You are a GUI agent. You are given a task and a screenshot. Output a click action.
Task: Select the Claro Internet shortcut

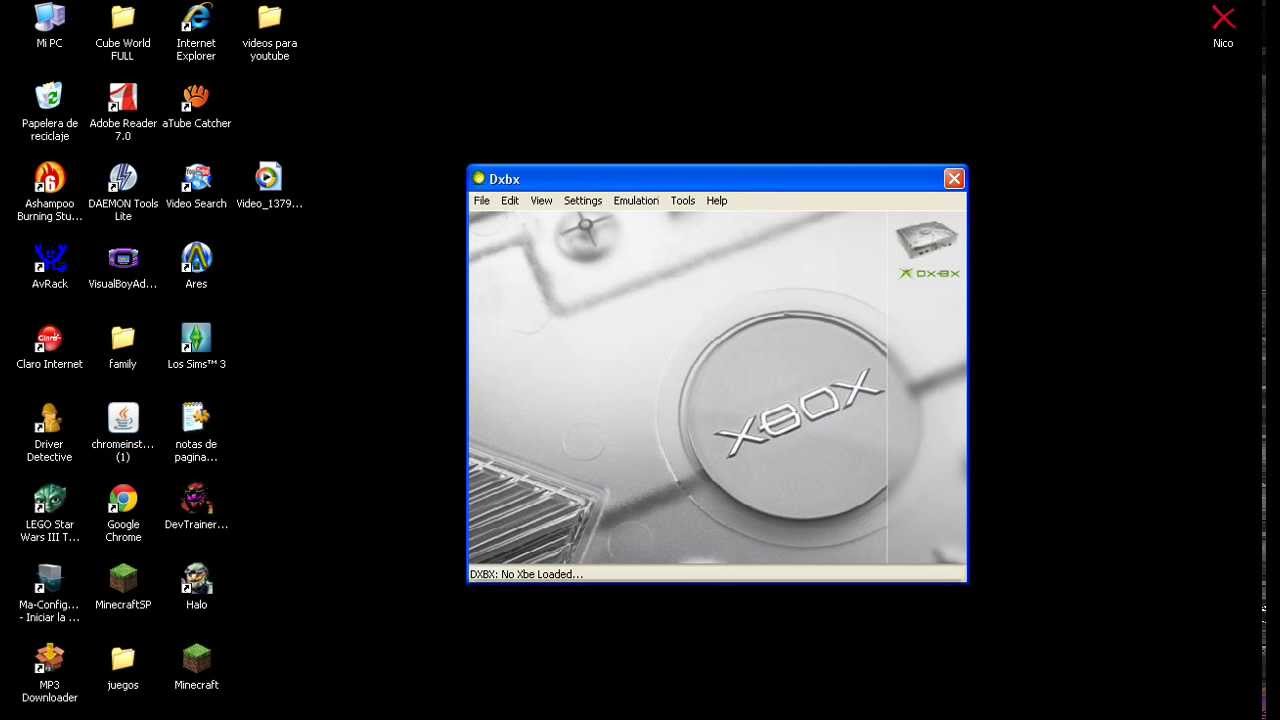coord(49,347)
